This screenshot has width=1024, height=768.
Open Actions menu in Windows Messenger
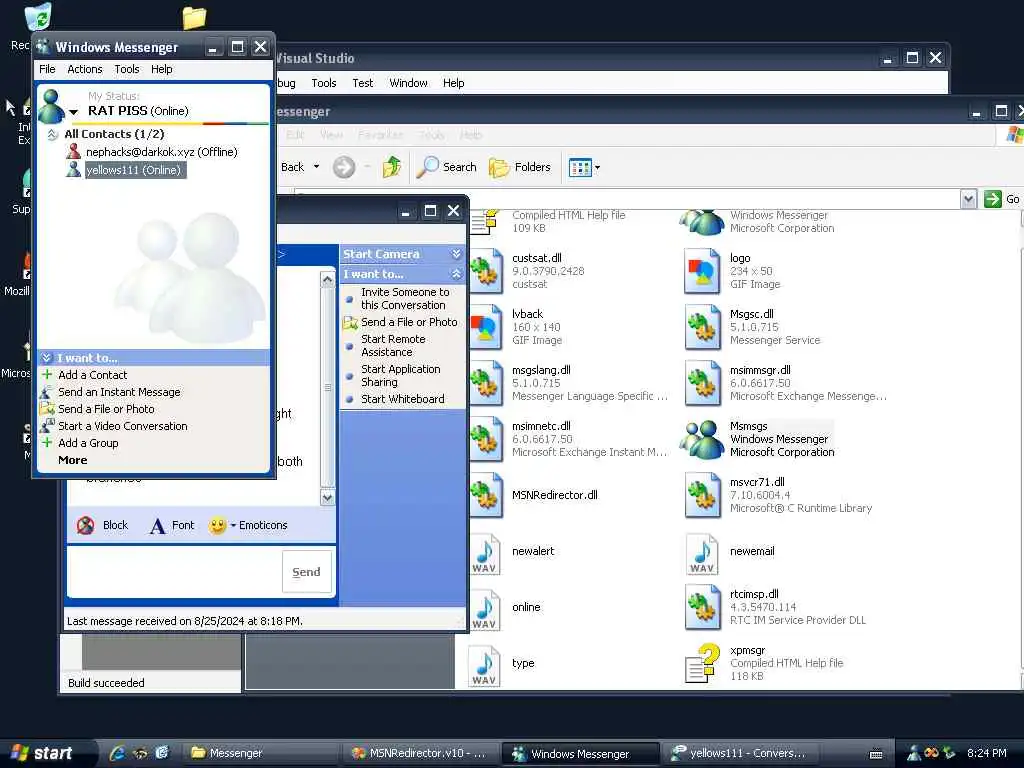click(x=85, y=69)
